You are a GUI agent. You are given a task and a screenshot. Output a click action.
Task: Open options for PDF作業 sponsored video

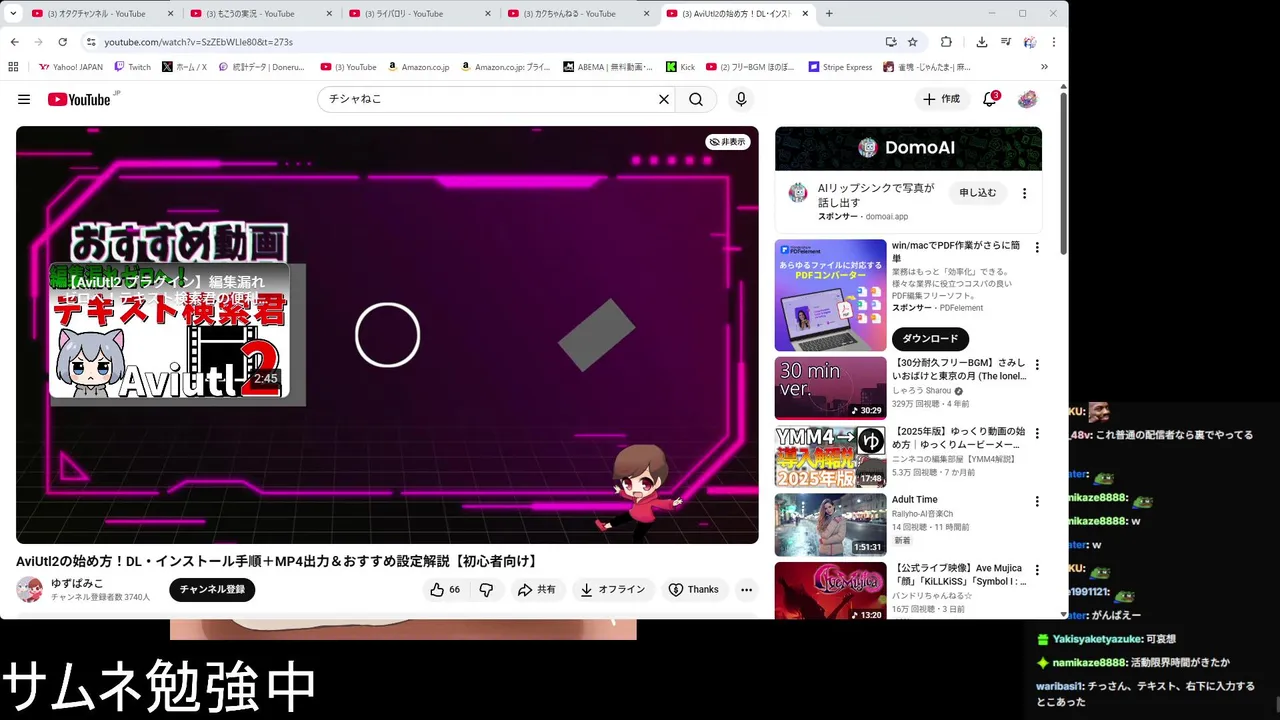pyautogui.click(x=1036, y=248)
